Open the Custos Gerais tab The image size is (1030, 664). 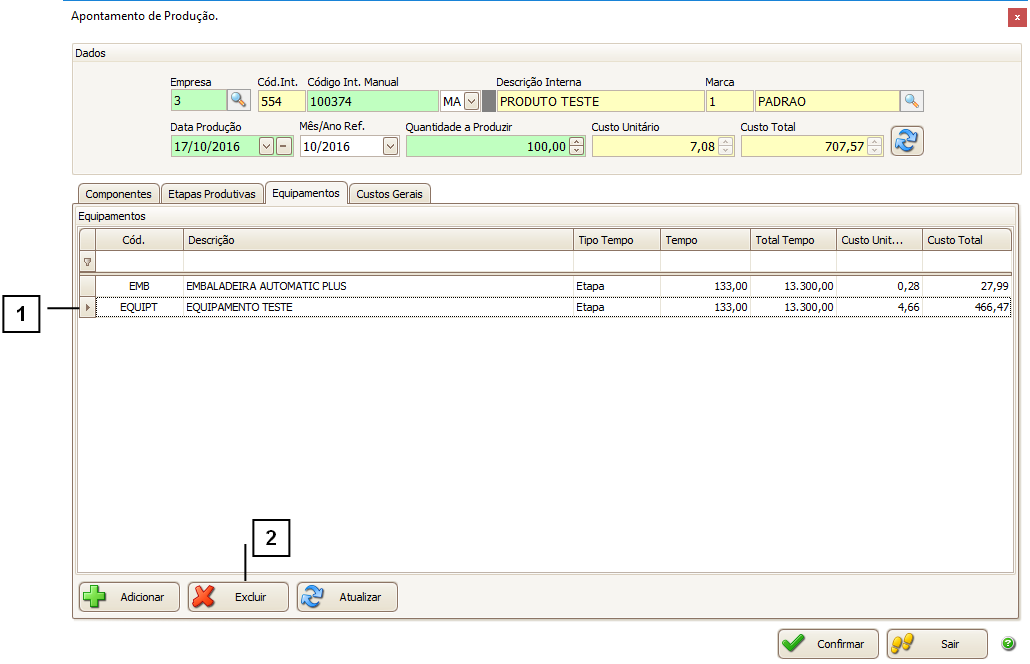pyautogui.click(x=390, y=194)
